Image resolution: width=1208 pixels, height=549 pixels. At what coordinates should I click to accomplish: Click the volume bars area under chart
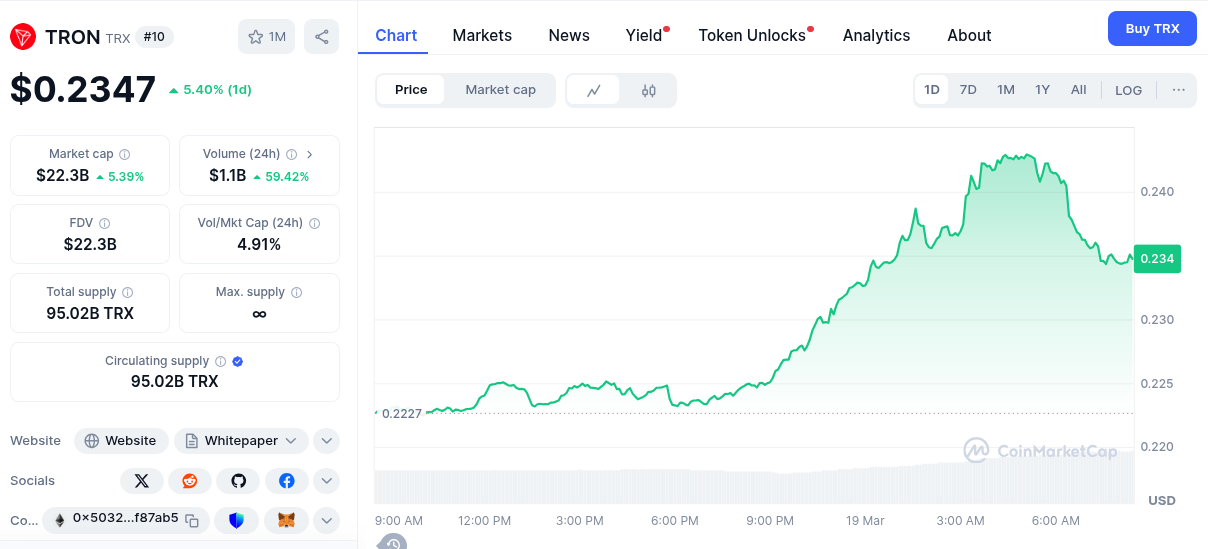754,483
